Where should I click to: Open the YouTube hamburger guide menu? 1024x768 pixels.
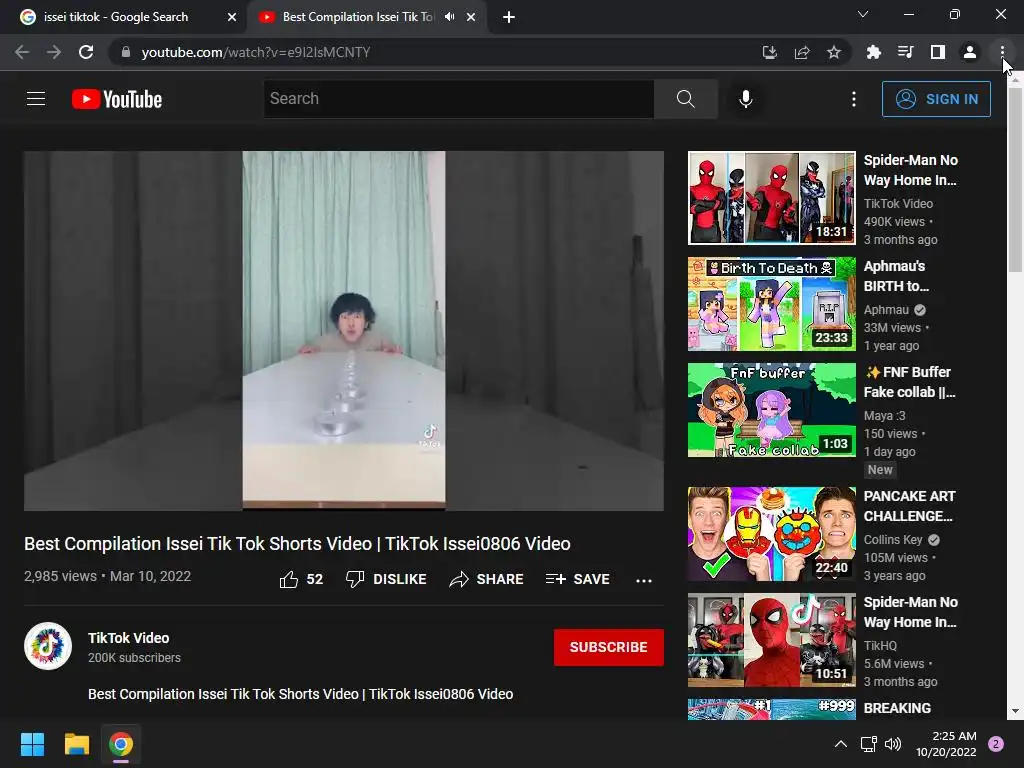coord(36,99)
